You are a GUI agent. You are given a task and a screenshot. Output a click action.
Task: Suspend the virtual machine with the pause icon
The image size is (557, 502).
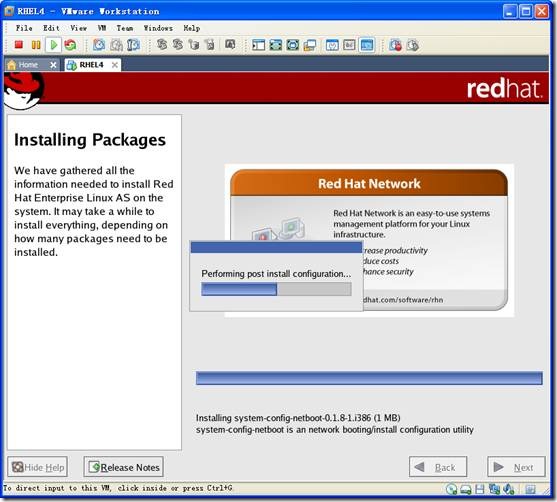coord(36,45)
